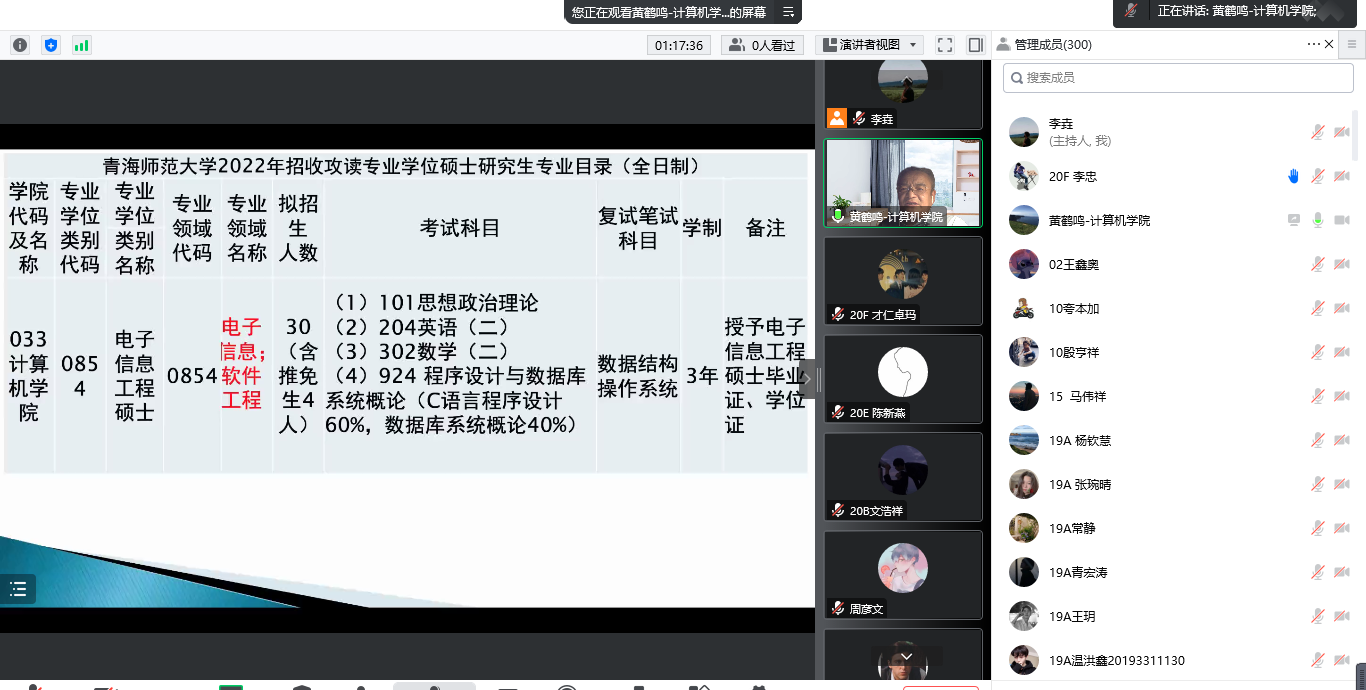Viewport: 1366px width, 690px height.
Task: Mute the microphone of 黄鹤鸣-计算机学院
Action: click(x=1319, y=221)
